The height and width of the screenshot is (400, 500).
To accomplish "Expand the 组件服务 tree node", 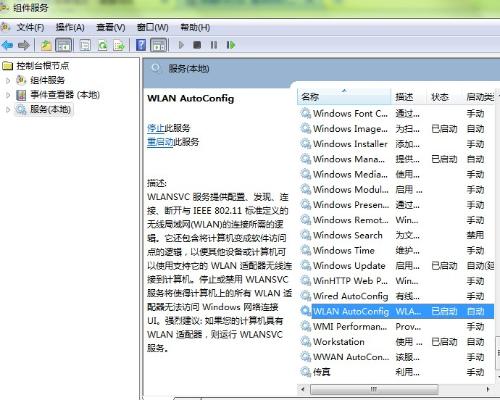I will click(8, 80).
